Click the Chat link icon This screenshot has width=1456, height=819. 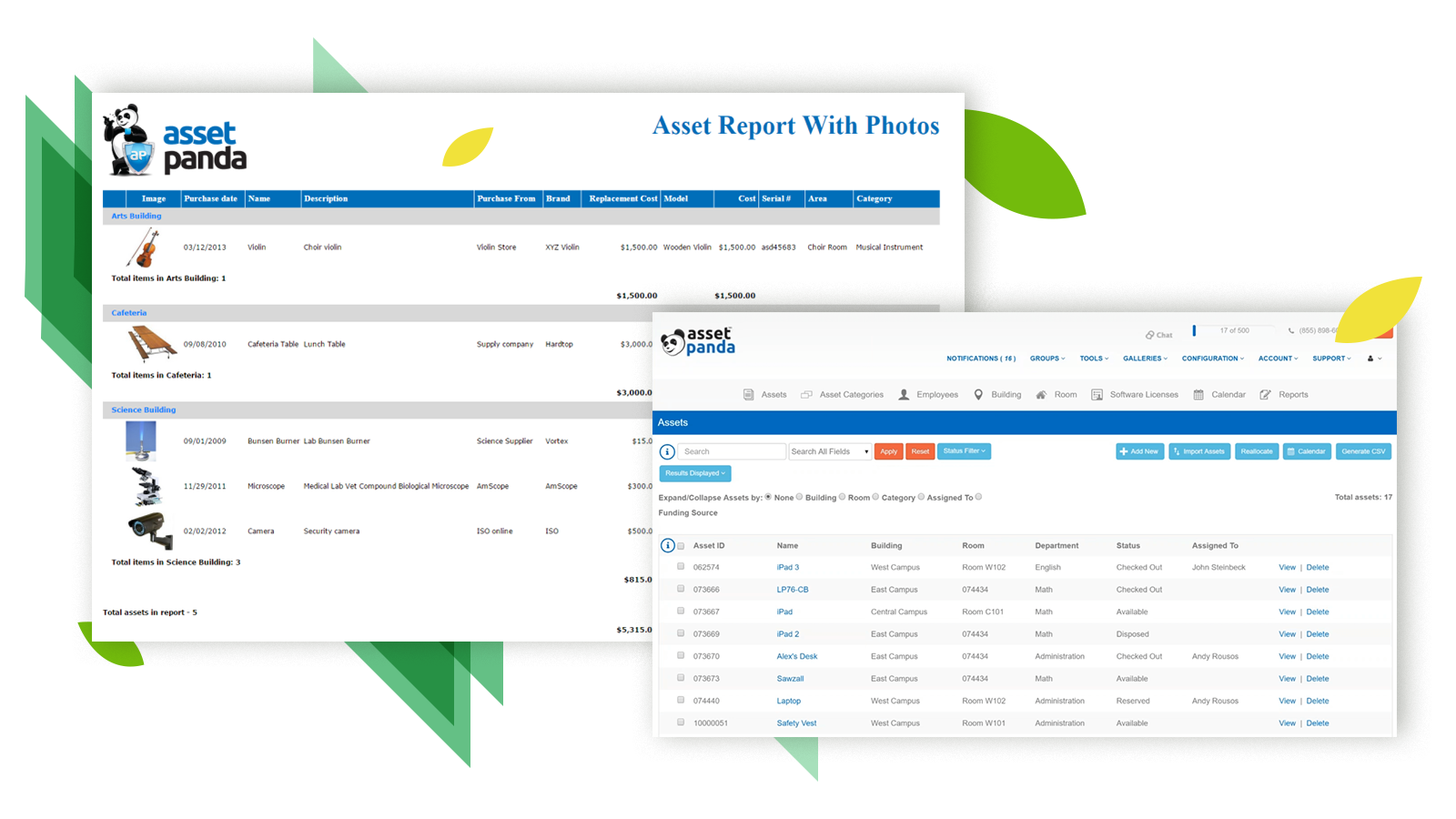coord(1150,335)
